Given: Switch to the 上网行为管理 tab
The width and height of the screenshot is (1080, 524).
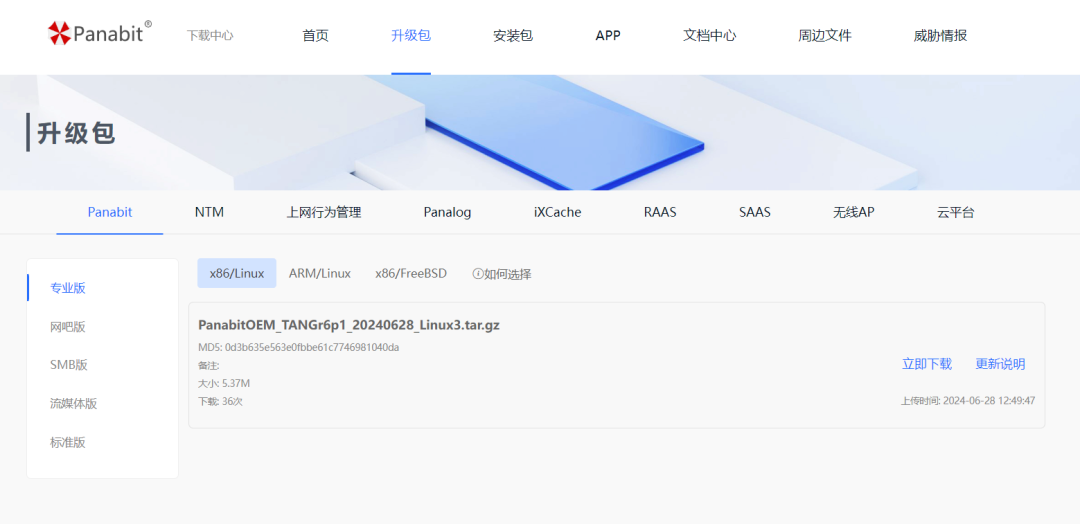Looking at the screenshot, I should click(324, 212).
